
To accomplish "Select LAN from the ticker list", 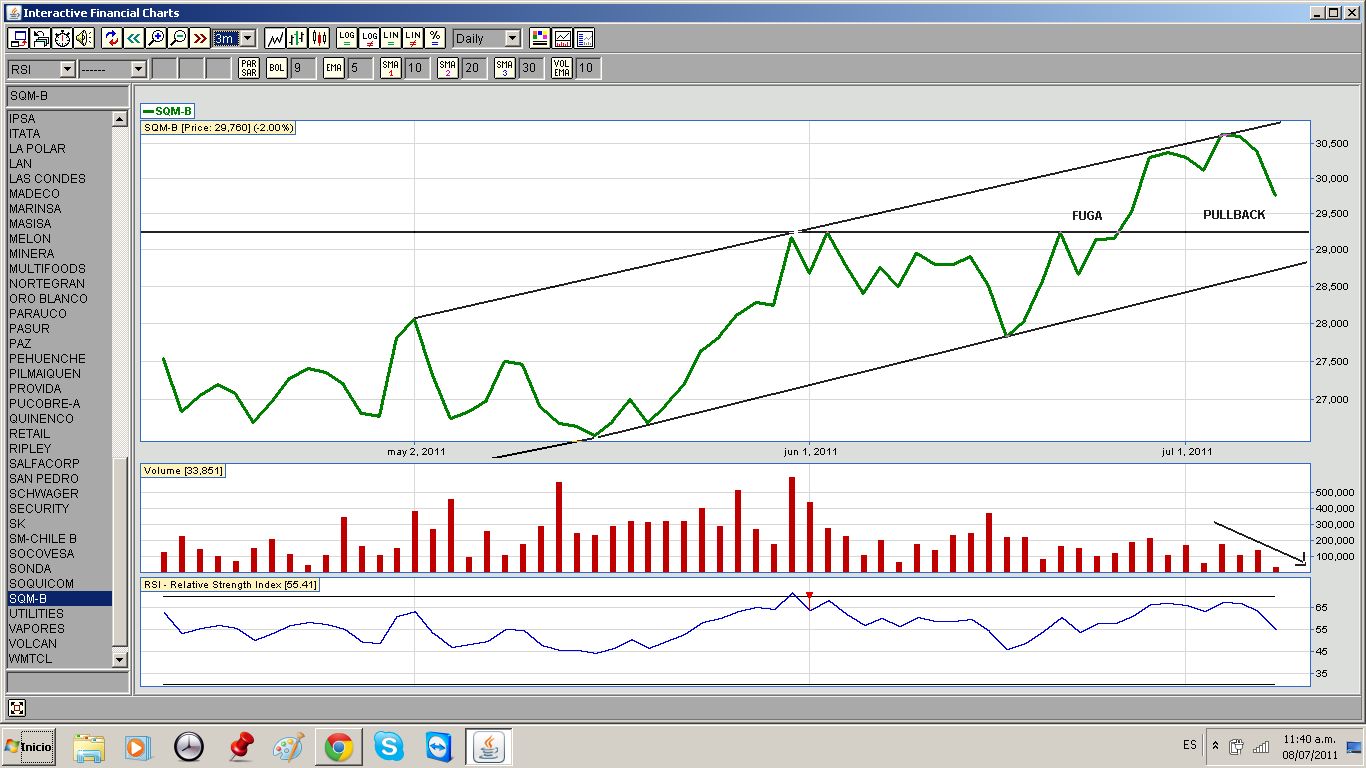I will pyautogui.click(x=20, y=163).
